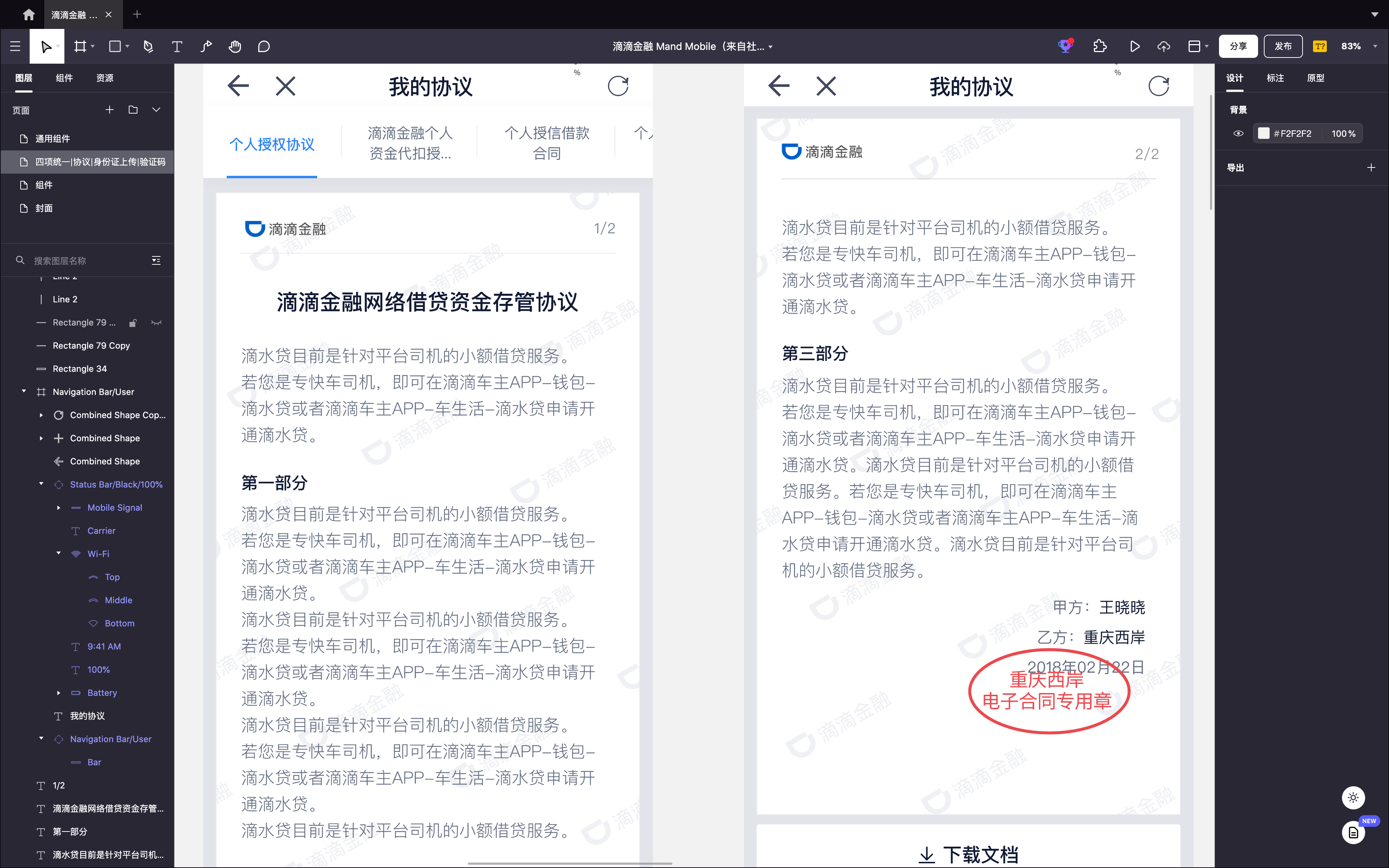Collapse the Wi-Fi layer group
1389x868 pixels.
pyautogui.click(x=59, y=553)
